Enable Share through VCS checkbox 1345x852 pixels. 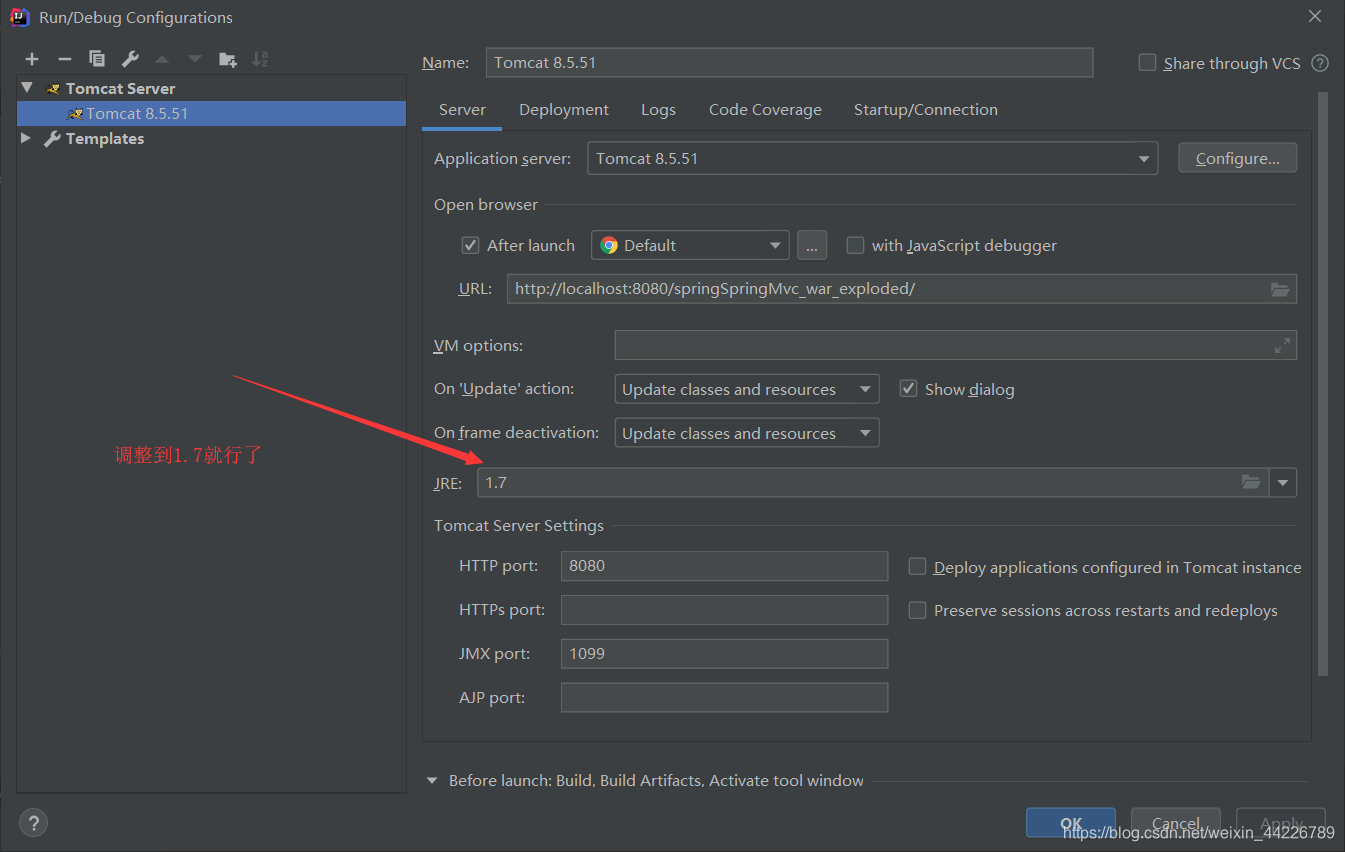click(x=1147, y=62)
